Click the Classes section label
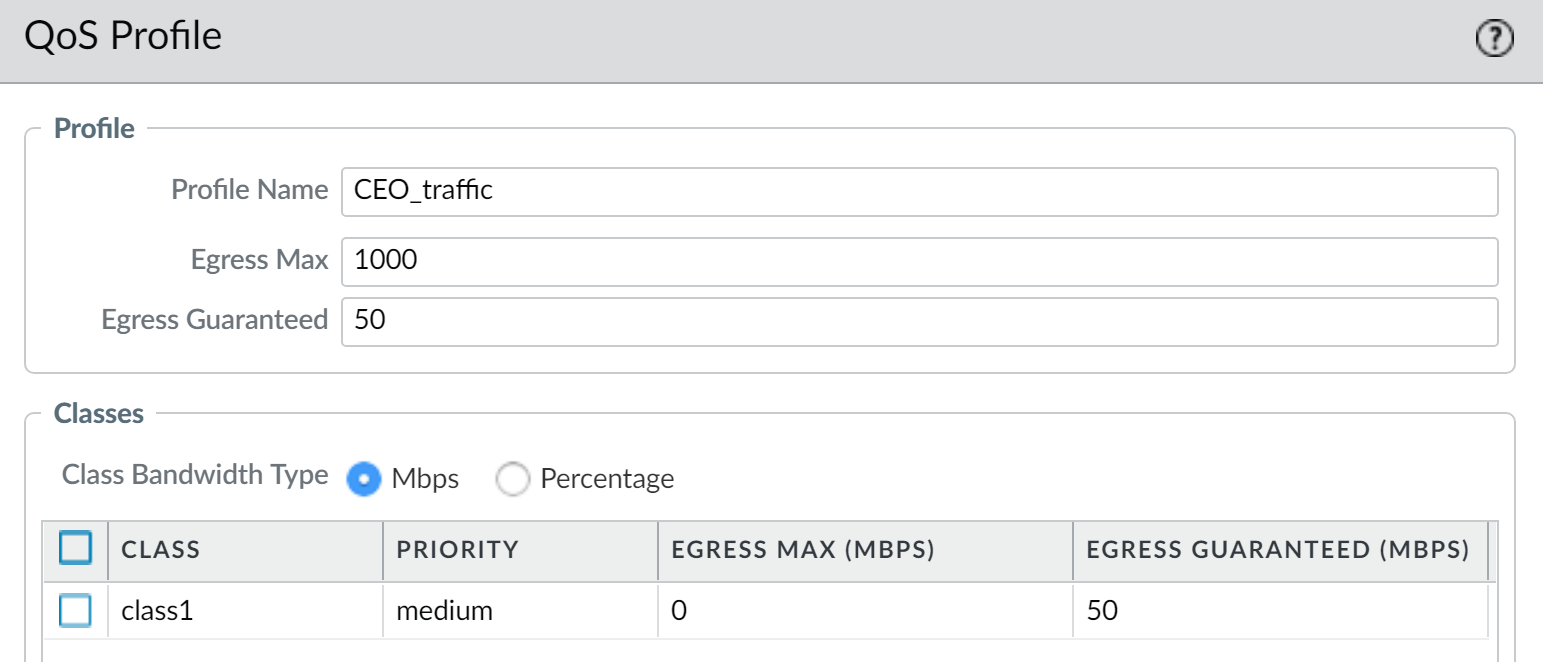This screenshot has height=662, width=1543. click(x=99, y=413)
